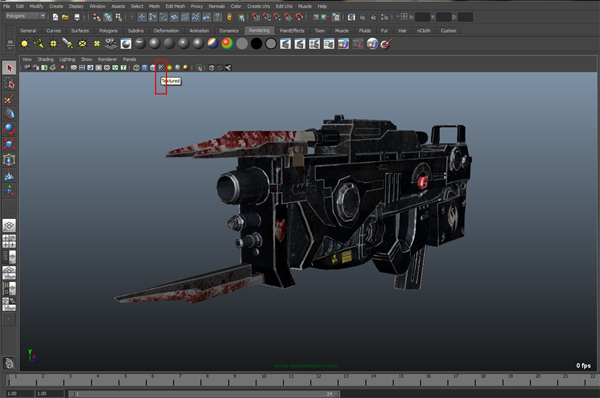Toggle snap to curves in status line

tap(267, 17)
